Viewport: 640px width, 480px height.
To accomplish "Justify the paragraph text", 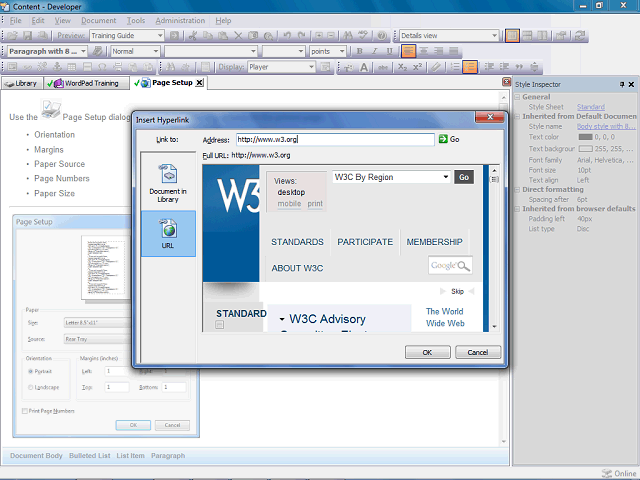I will tap(453, 51).
